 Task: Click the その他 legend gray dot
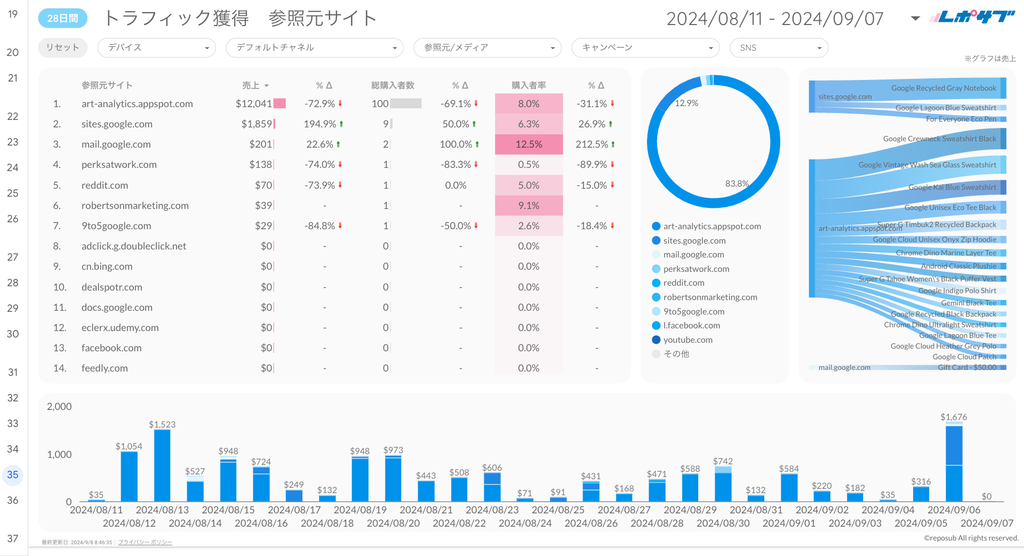pyautogui.click(x=656, y=354)
